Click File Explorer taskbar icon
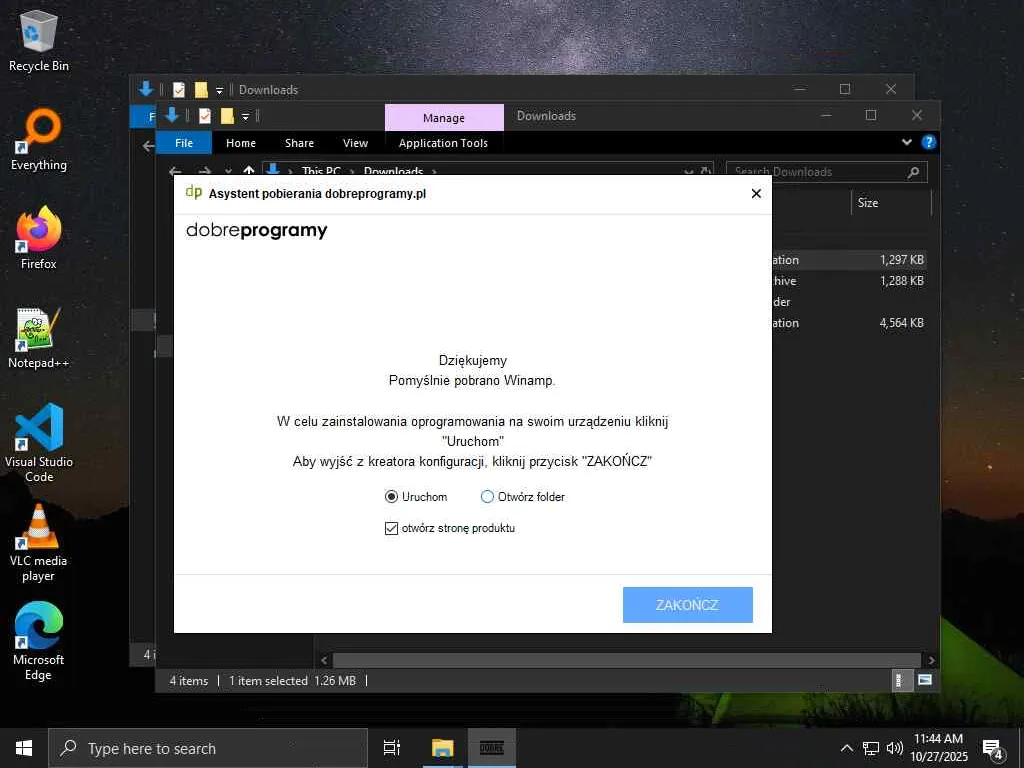 click(x=442, y=748)
